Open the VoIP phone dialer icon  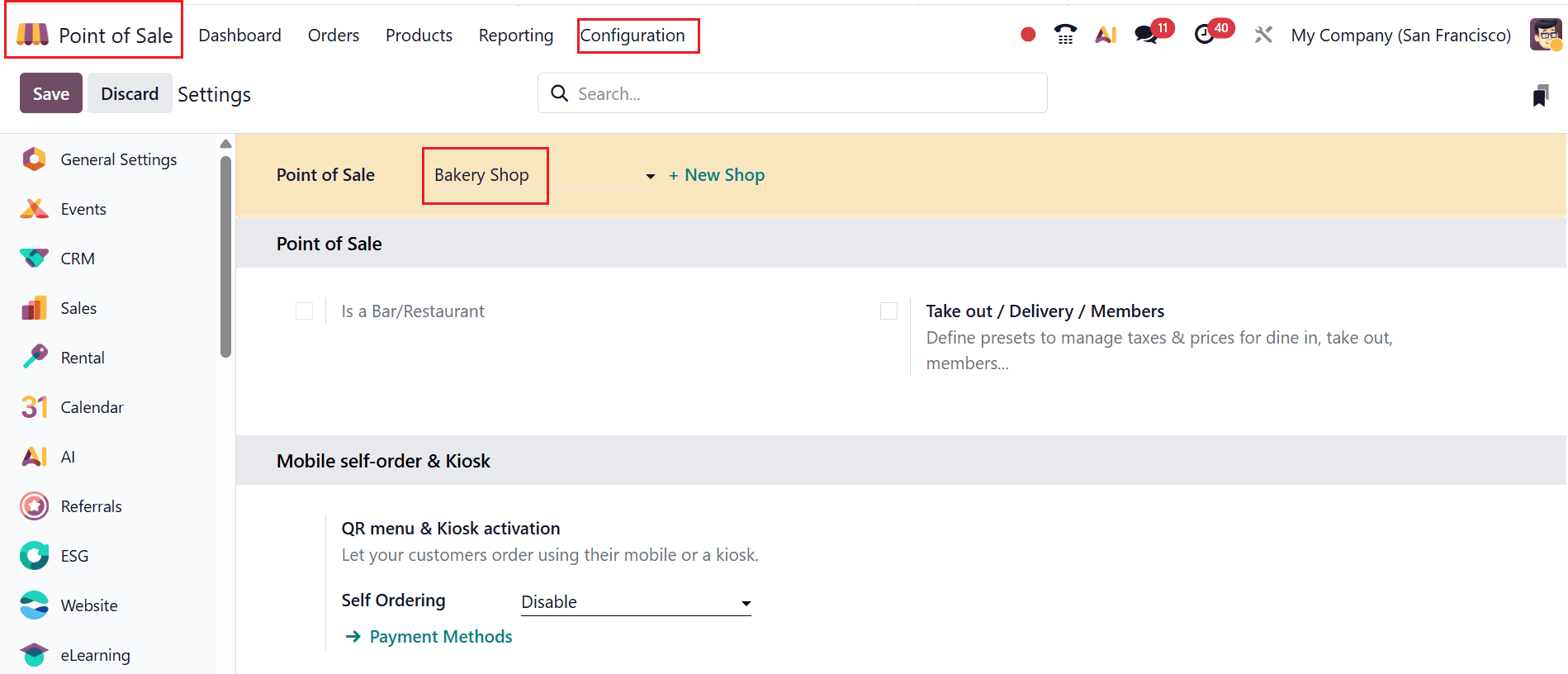(x=1066, y=35)
